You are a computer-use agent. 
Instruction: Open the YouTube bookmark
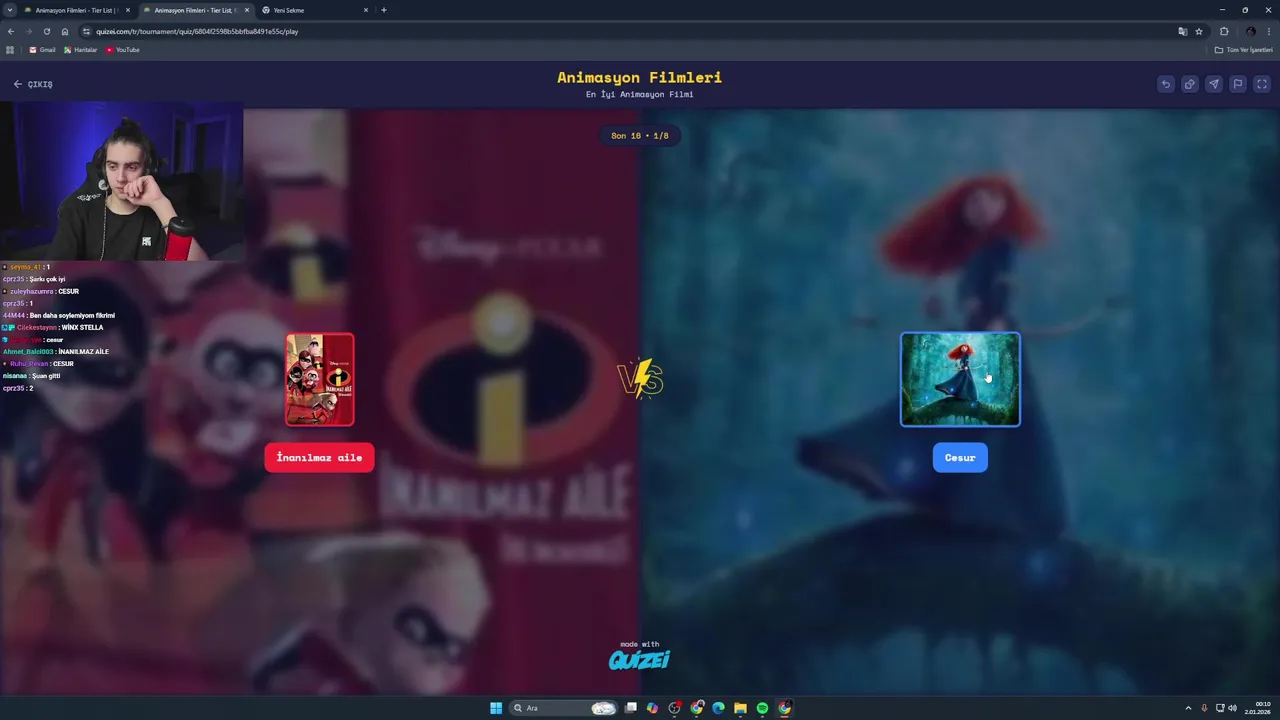pos(123,50)
